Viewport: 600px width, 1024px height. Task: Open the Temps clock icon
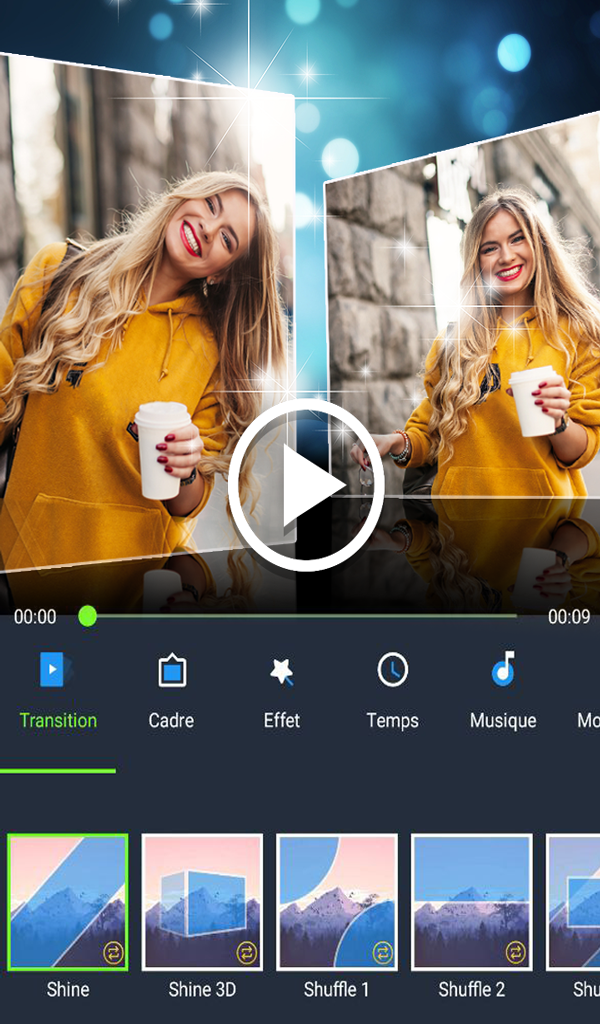click(392, 669)
